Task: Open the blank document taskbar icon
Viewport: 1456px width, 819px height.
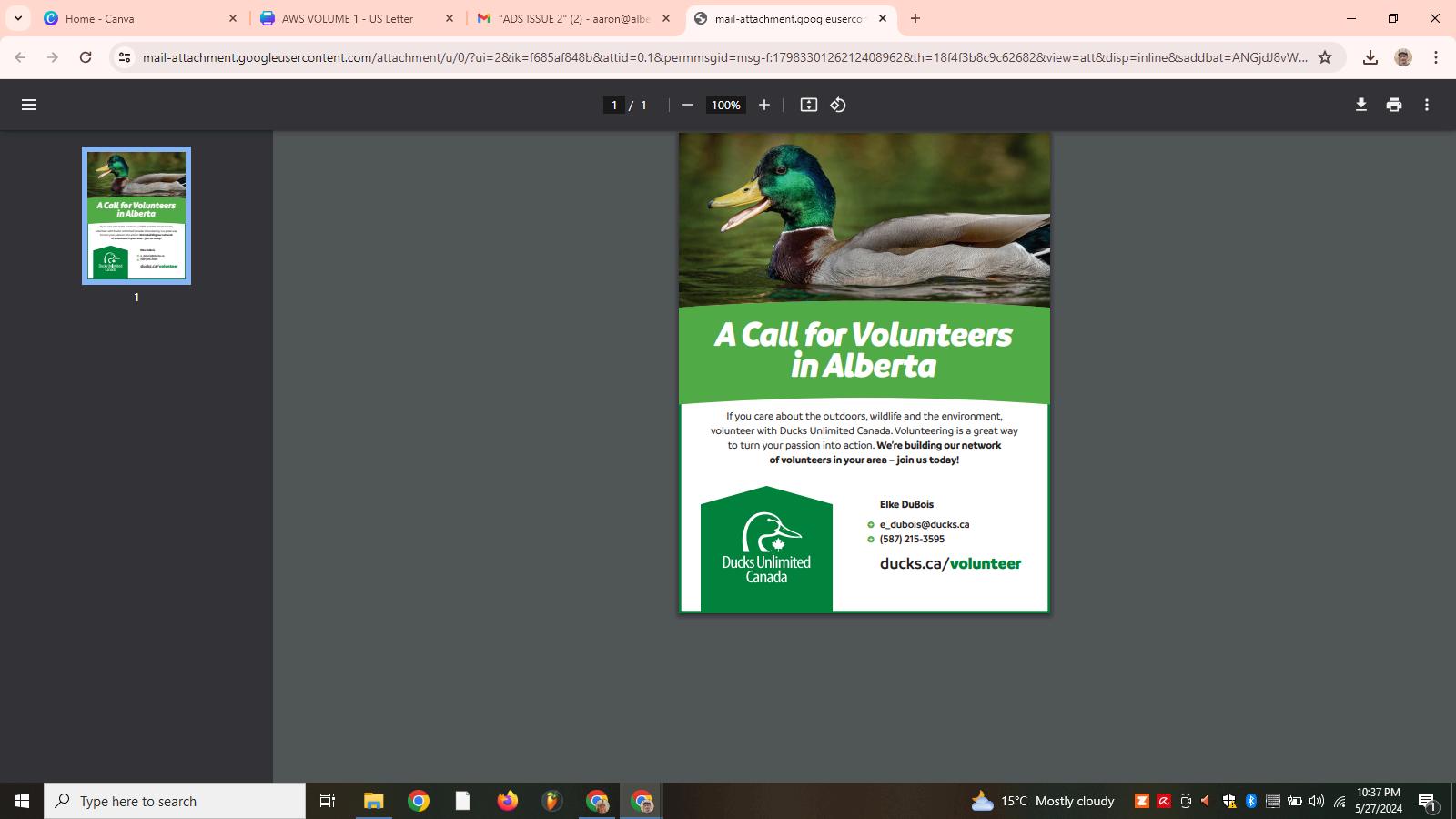Action: point(462,801)
